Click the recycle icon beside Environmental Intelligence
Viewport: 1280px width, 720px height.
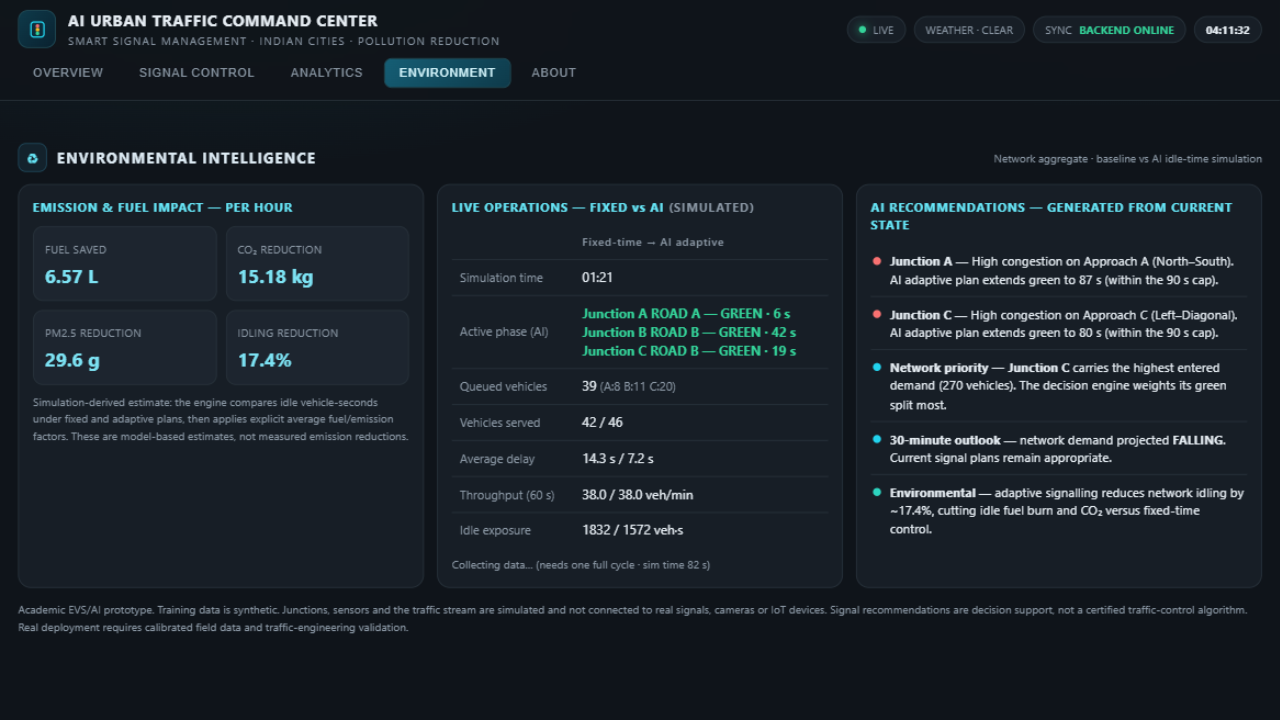(x=32, y=158)
